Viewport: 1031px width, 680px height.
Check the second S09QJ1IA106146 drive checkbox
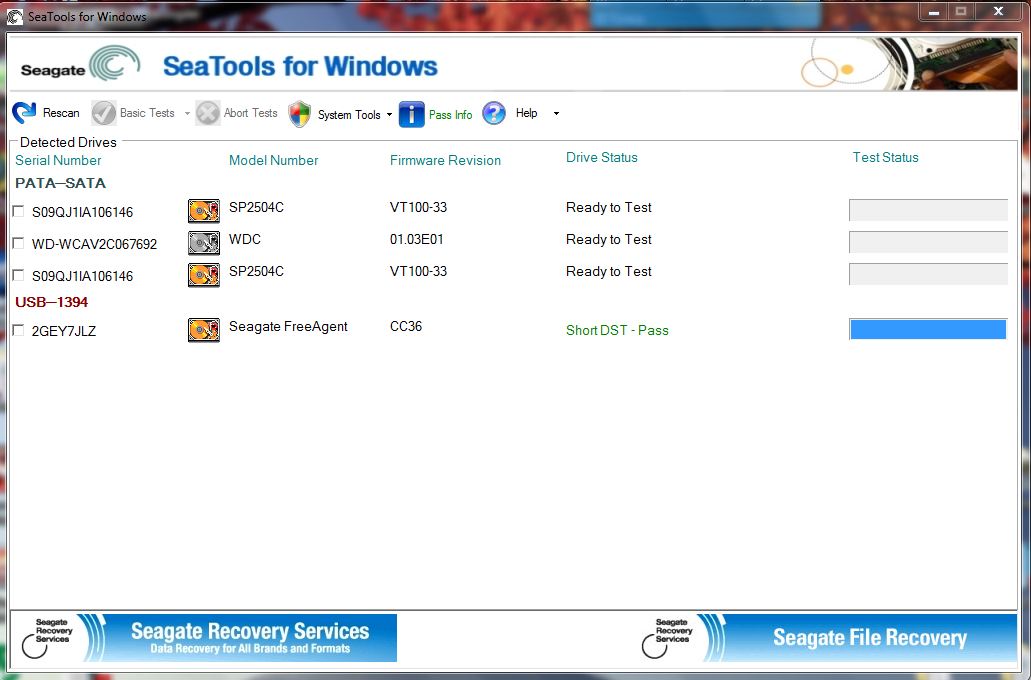pyautogui.click(x=18, y=275)
